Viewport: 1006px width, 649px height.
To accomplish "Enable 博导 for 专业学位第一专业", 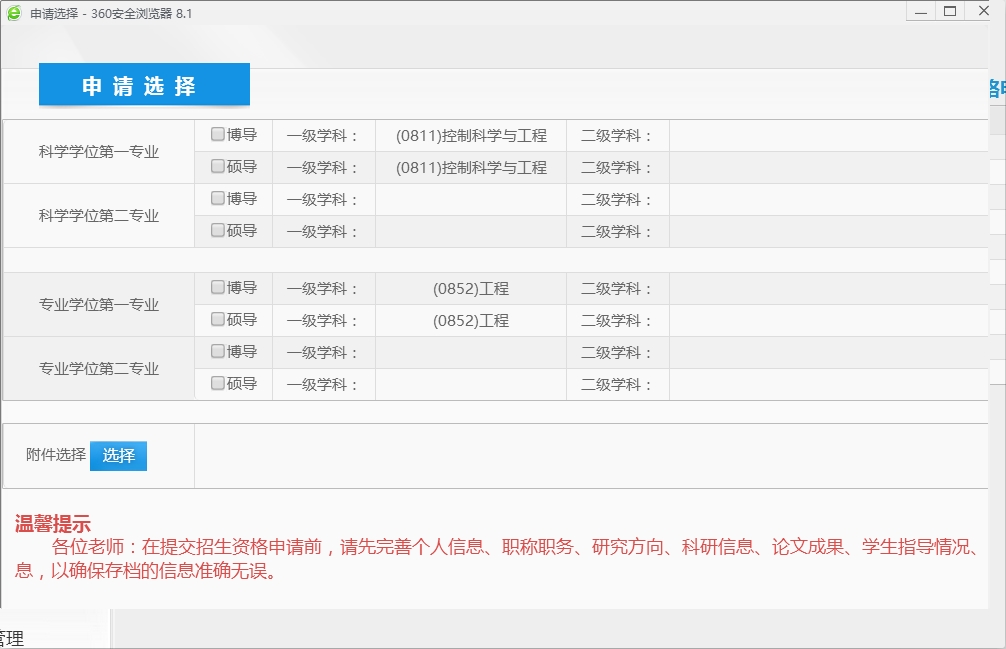I will (217, 287).
